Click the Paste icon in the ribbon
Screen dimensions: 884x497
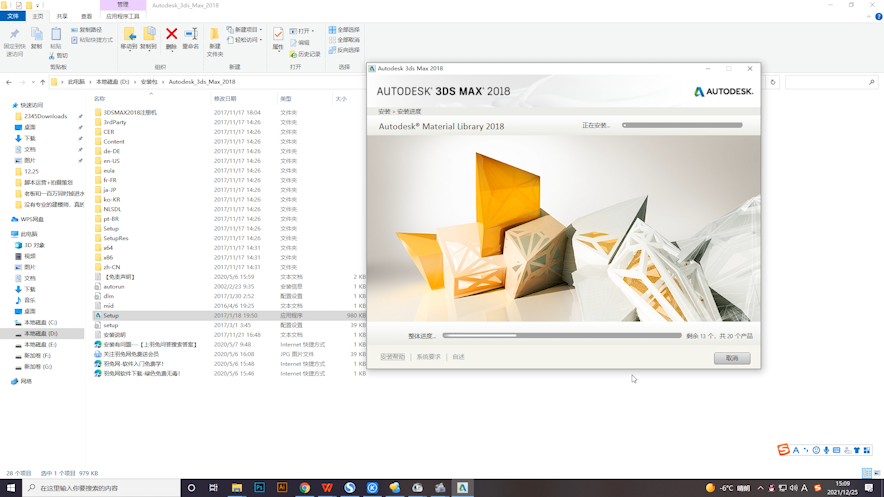(56, 35)
